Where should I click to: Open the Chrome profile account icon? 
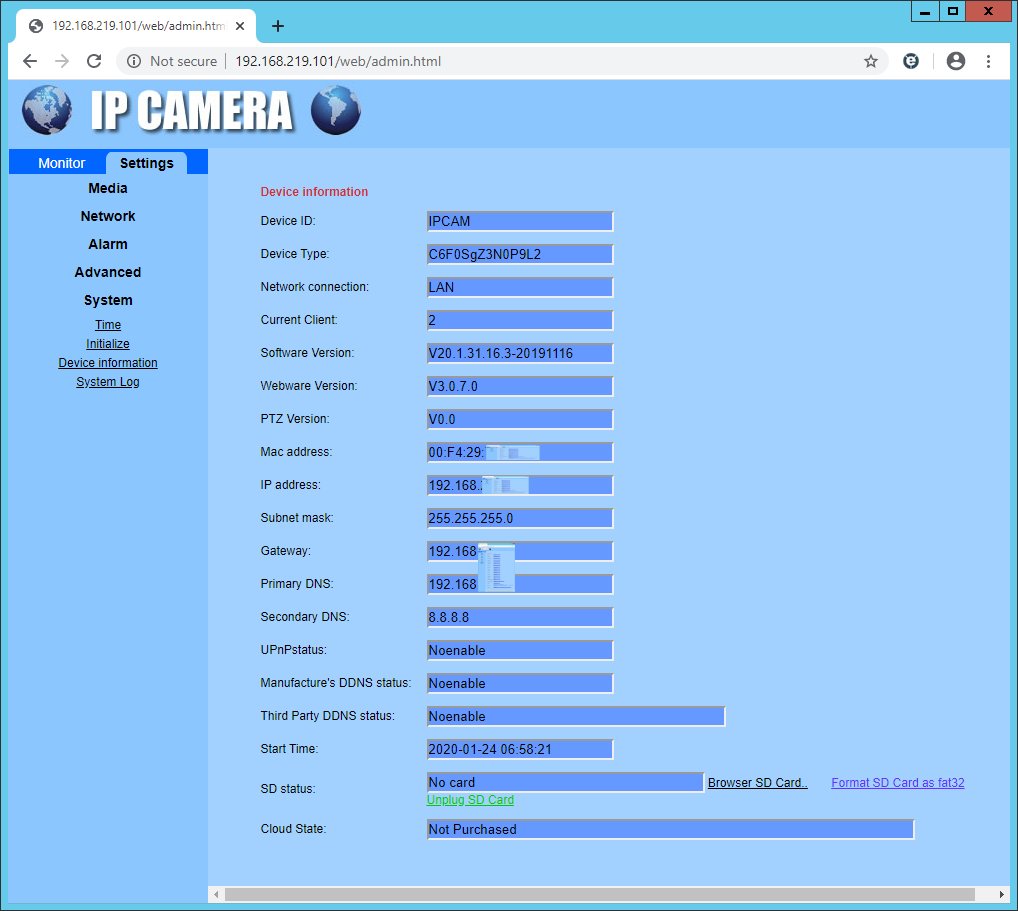(956, 61)
